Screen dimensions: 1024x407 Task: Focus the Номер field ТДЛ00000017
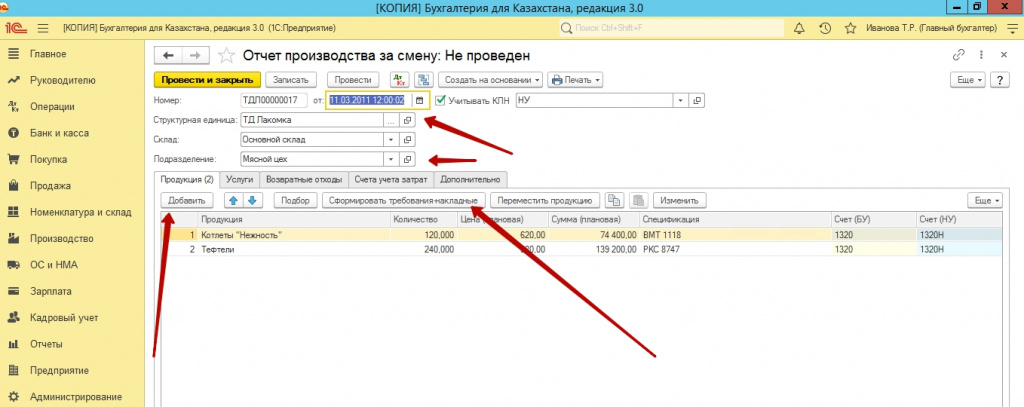(x=274, y=101)
